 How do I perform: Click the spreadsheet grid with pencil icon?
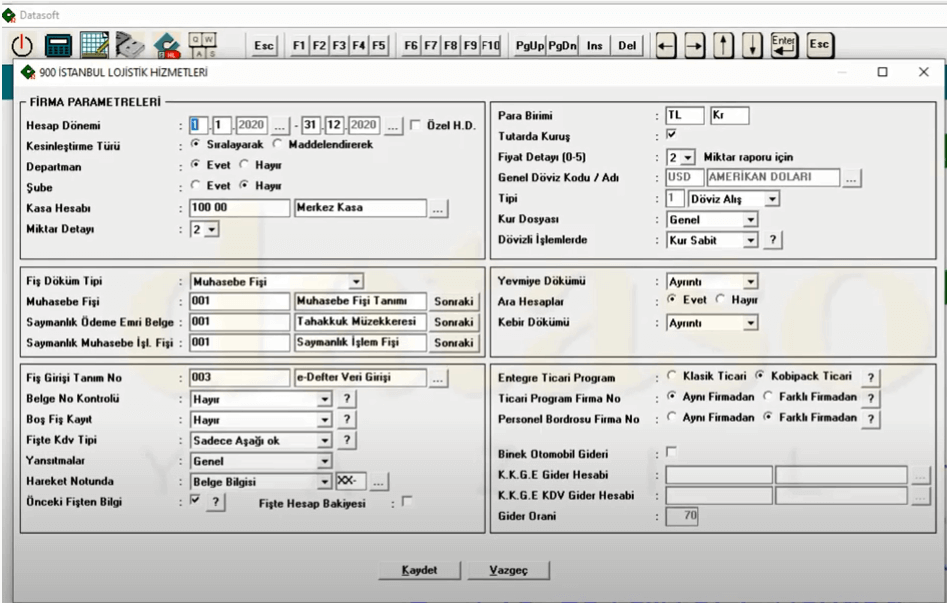pyautogui.click(x=95, y=45)
